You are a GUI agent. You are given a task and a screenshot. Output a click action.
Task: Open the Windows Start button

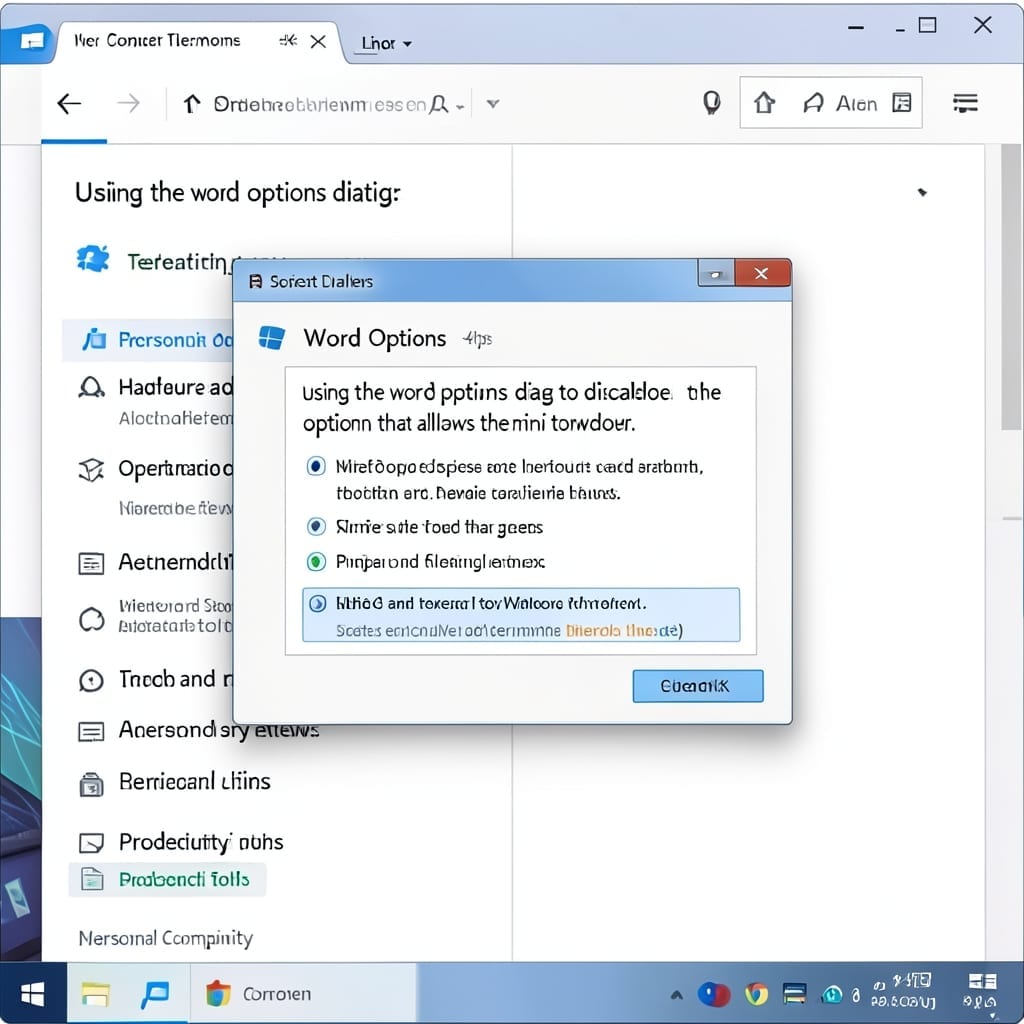pyautogui.click(x=33, y=995)
